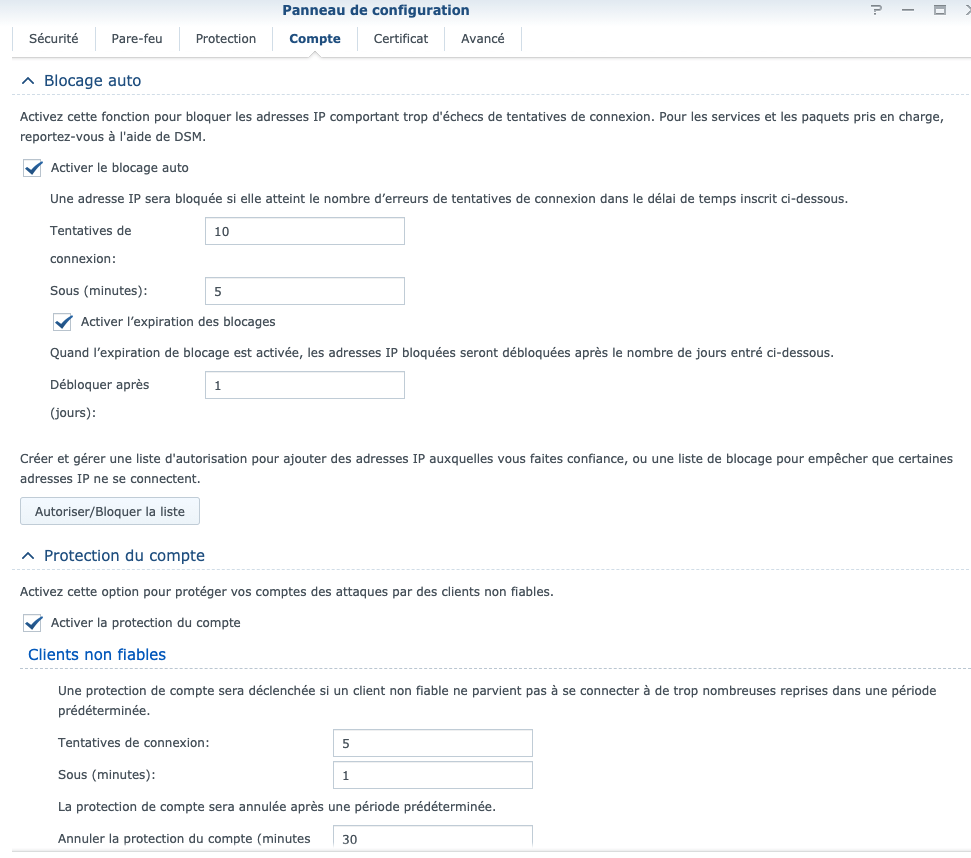
Task: Click the Clients non fiables heading
Action: [x=97, y=654]
